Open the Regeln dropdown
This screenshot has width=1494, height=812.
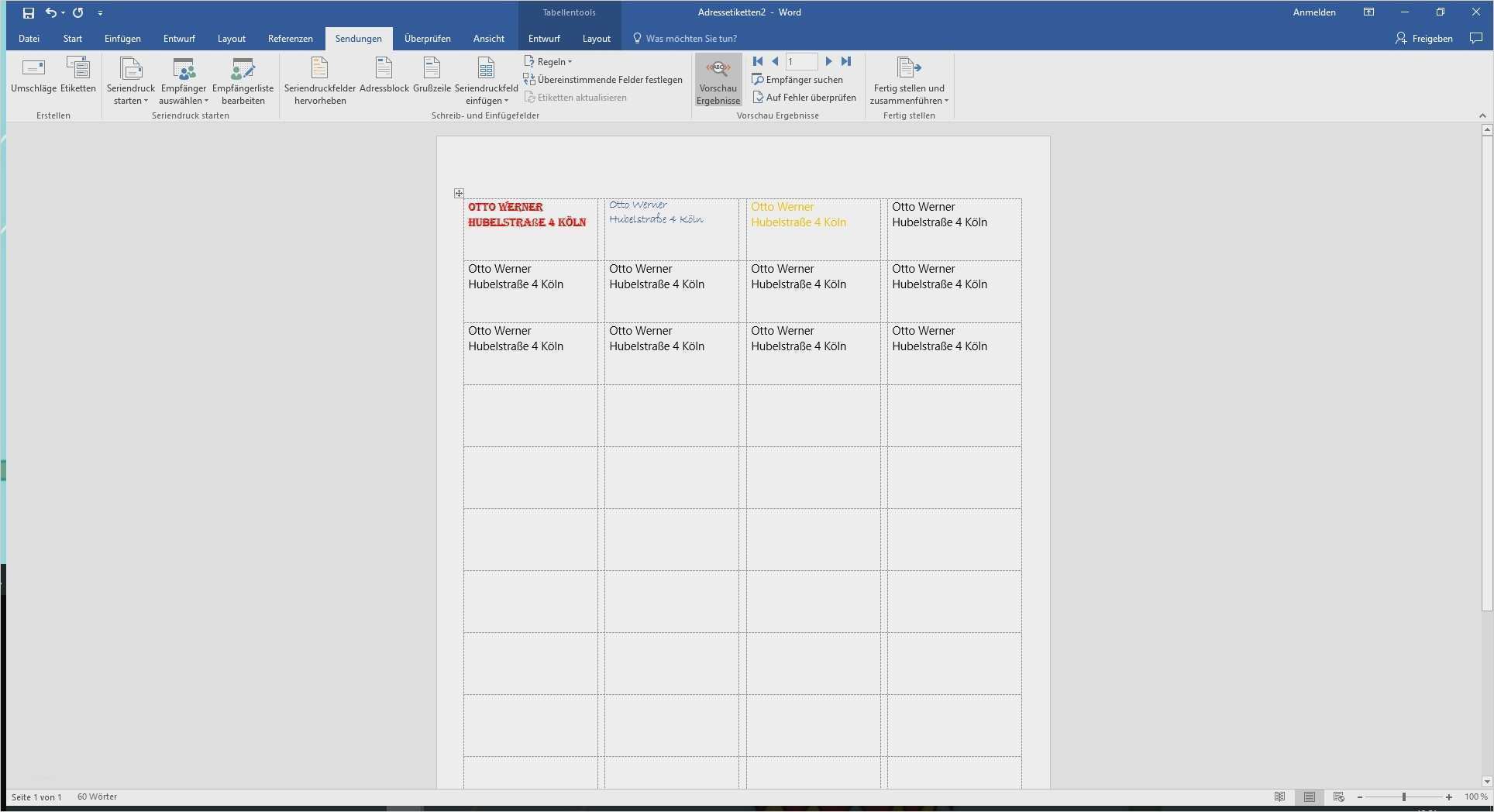tap(548, 62)
